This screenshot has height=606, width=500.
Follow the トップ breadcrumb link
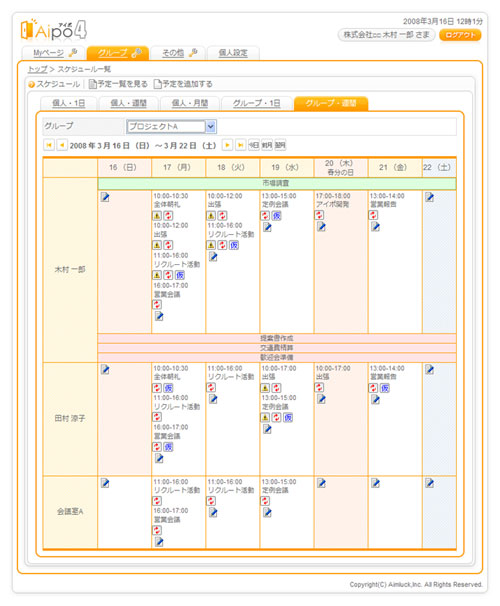37,69
